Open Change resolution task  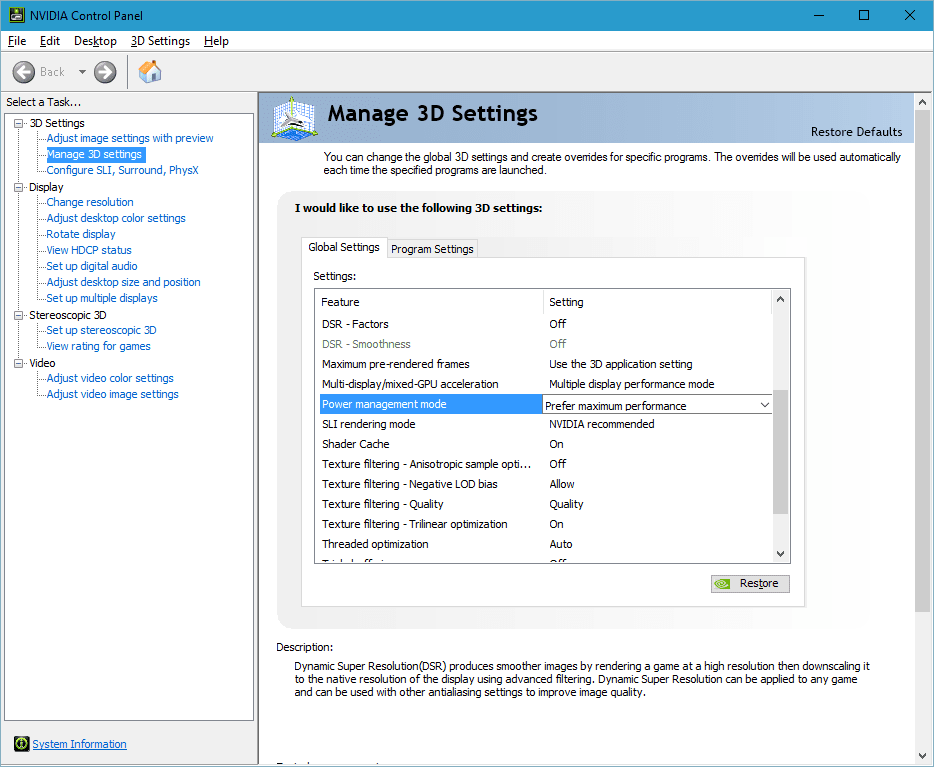90,202
